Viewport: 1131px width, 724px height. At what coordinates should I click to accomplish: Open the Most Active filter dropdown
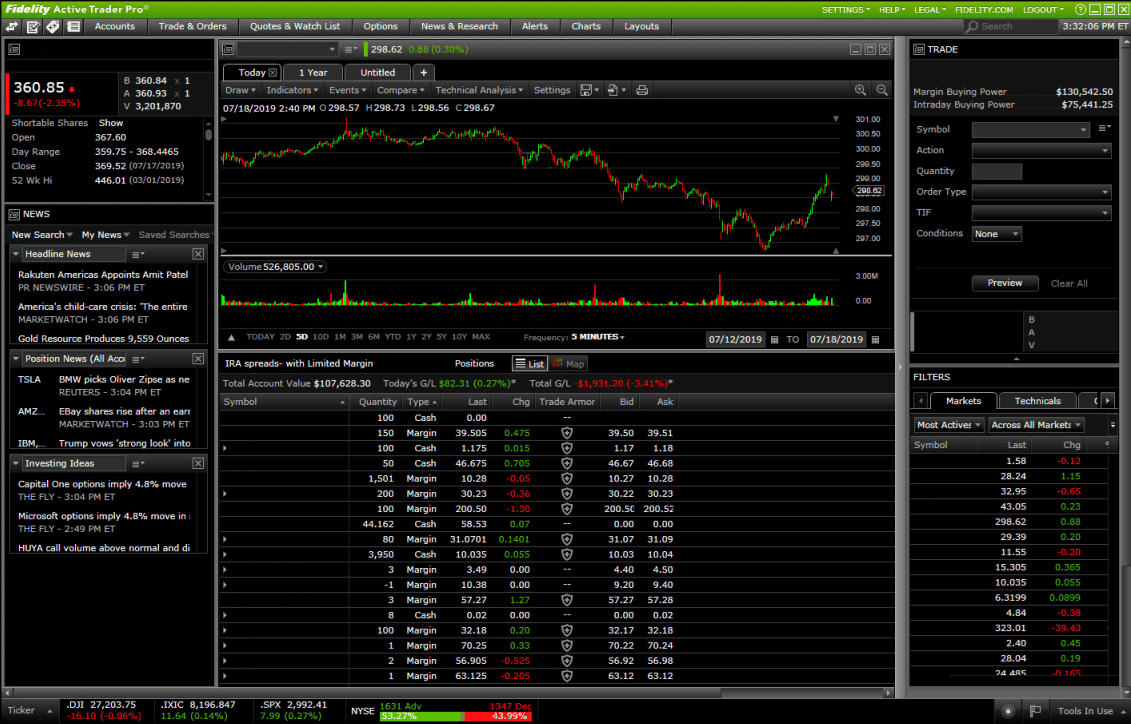tap(947, 424)
